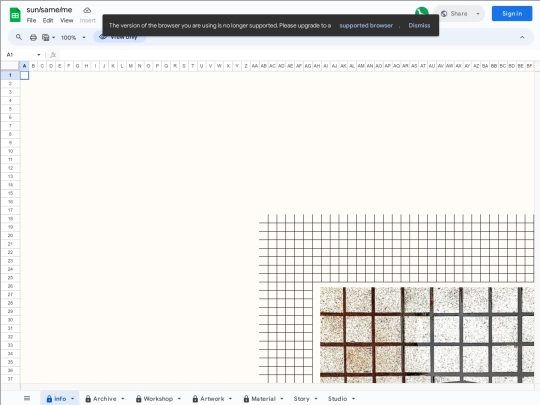Open the Insert menu
This screenshot has width=540, height=405.
(x=87, y=20)
